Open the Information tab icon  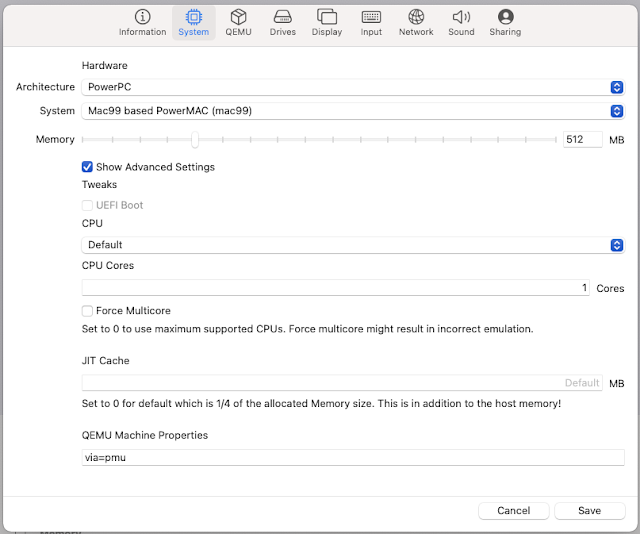pos(142,17)
